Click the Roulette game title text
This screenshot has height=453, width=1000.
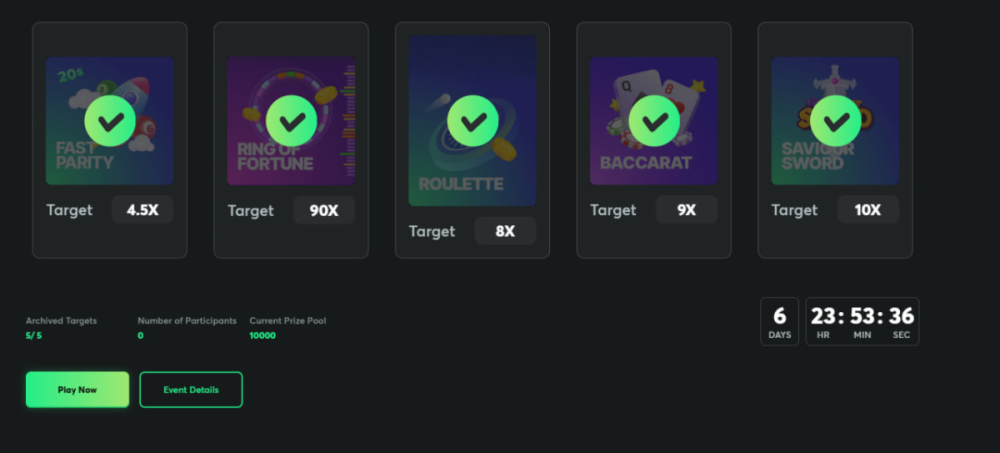[461, 184]
